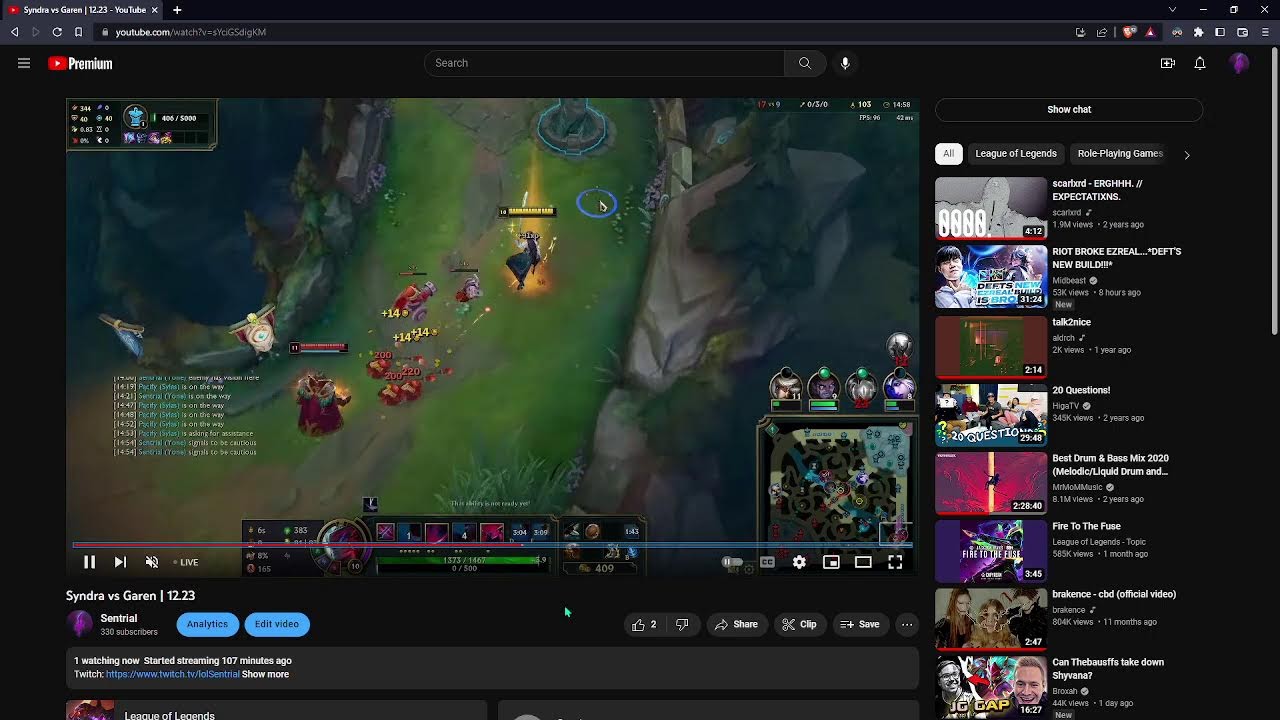Screen dimensions: 1280x720
Task: Open YouTube notifications bell
Action: [1200, 63]
